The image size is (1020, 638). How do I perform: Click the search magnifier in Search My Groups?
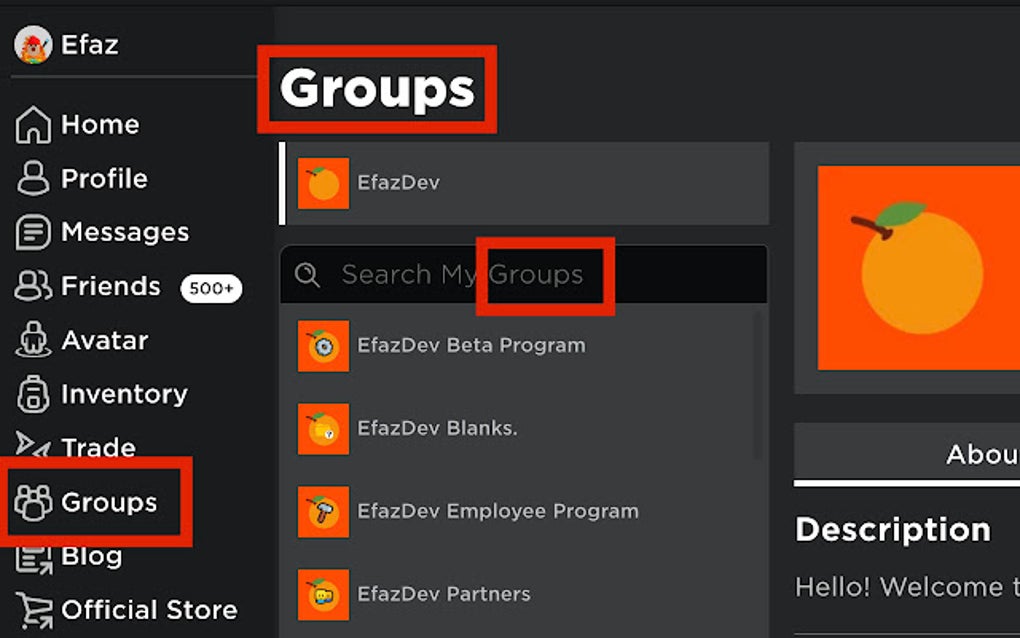click(308, 274)
